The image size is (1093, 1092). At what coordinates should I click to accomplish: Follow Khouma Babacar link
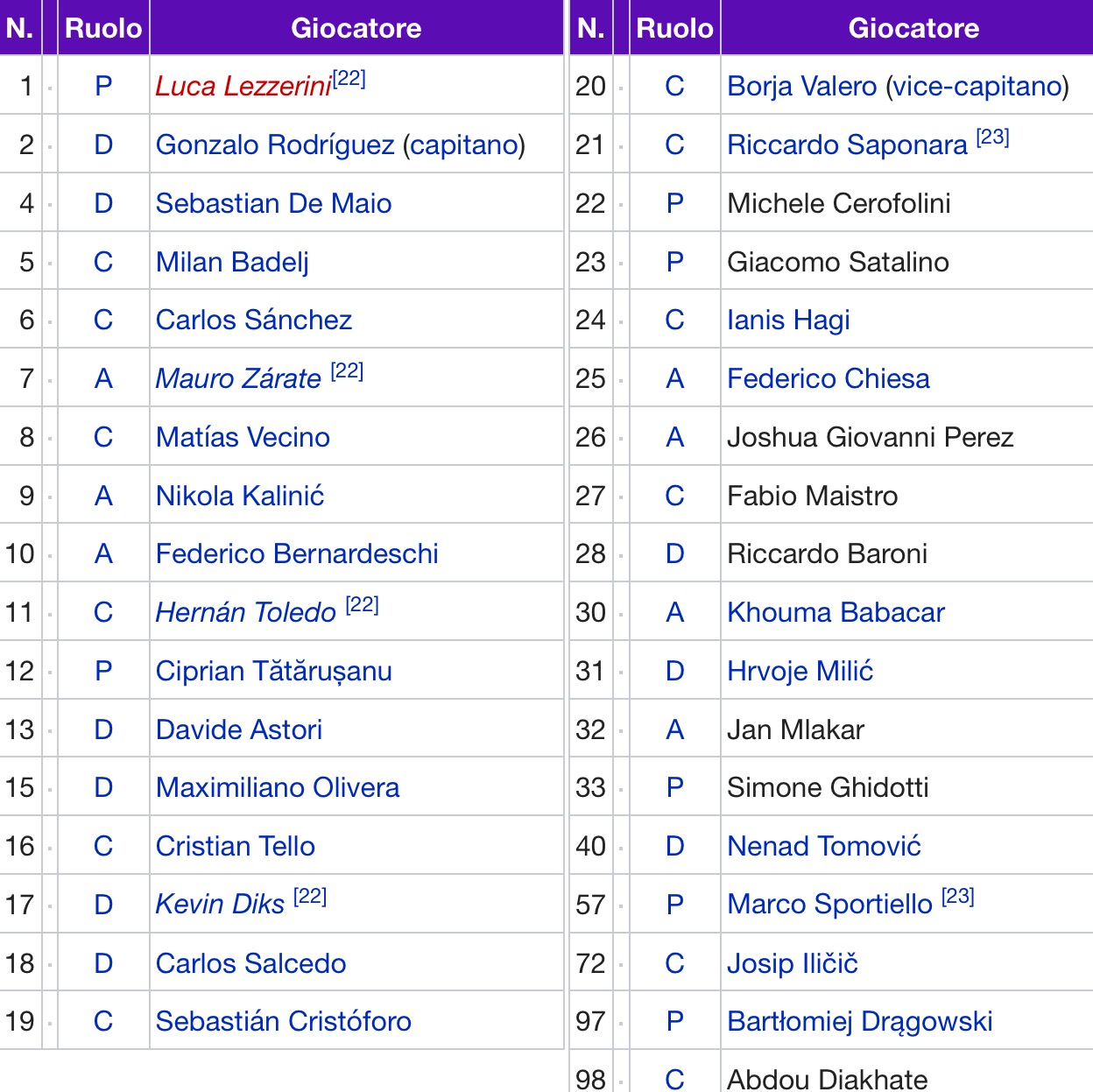[836, 612]
